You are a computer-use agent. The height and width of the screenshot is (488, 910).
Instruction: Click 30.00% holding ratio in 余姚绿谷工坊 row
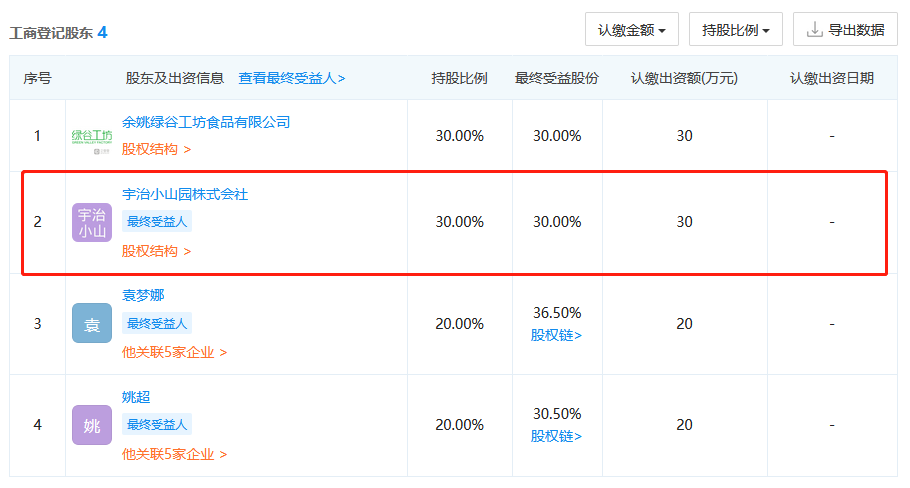pyautogui.click(x=460, y=136)
